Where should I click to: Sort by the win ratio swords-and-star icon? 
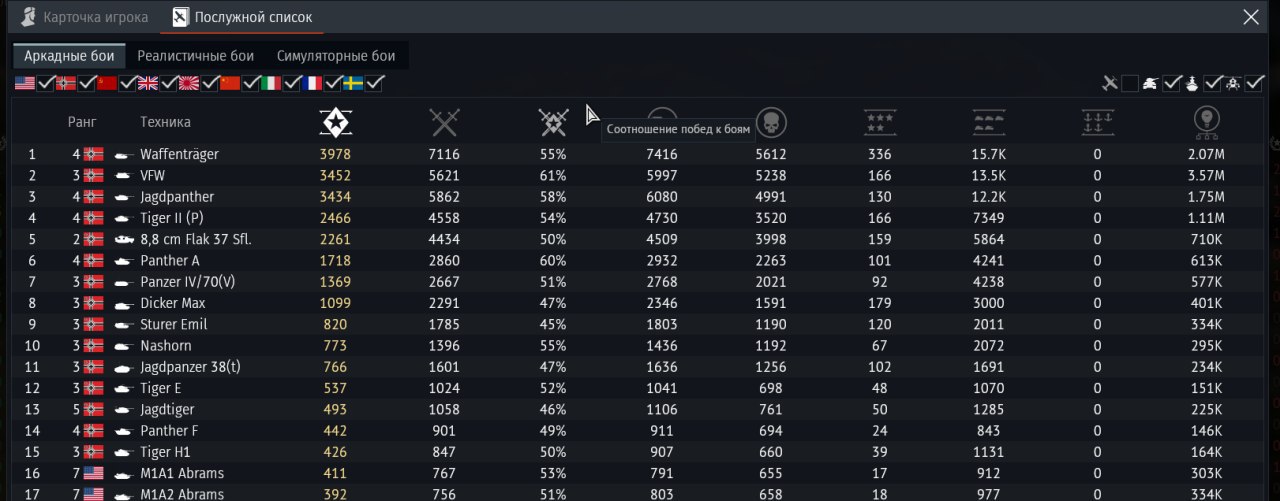553,122
